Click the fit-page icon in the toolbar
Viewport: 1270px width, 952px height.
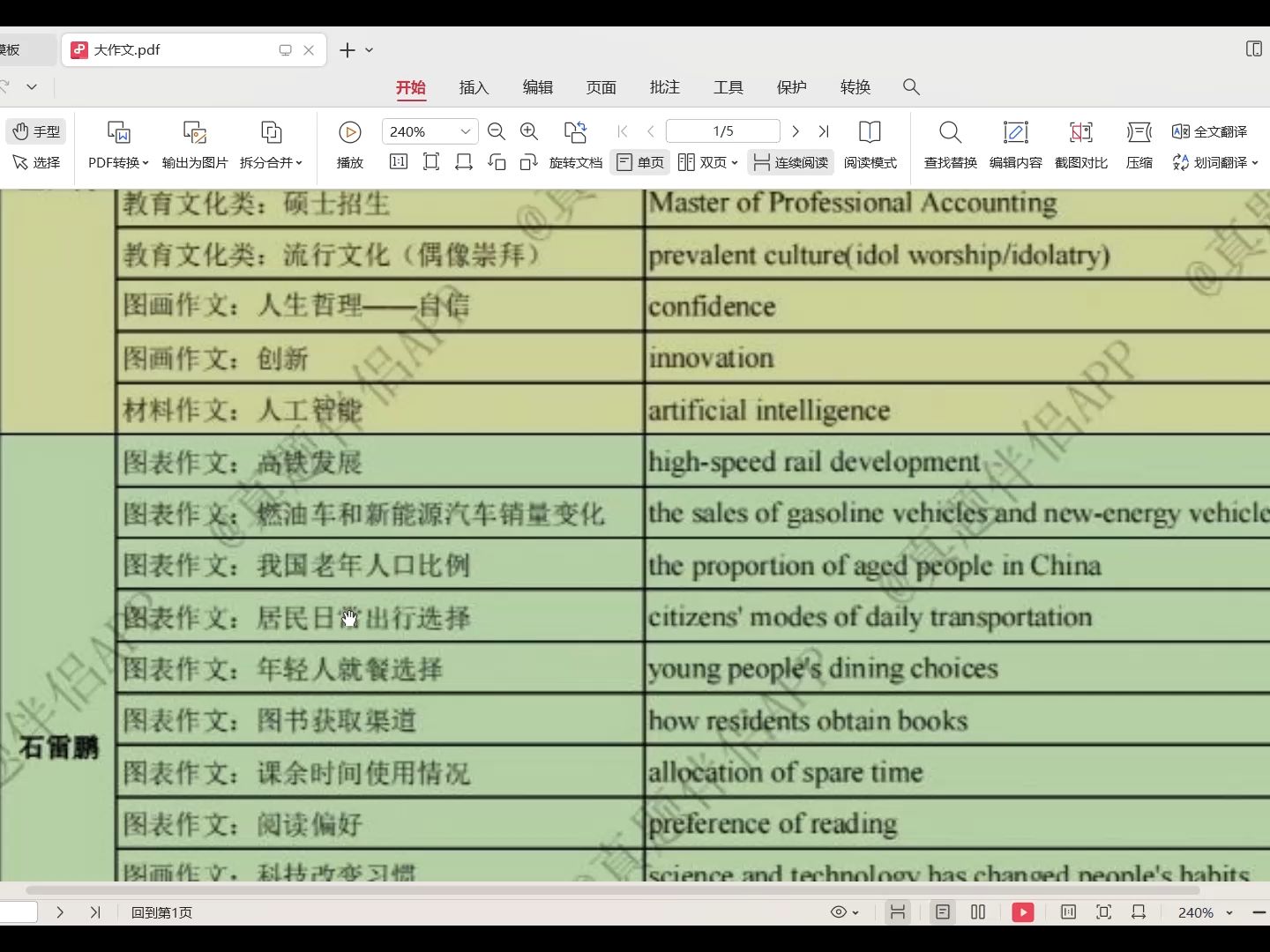click(x=431, y=162)
